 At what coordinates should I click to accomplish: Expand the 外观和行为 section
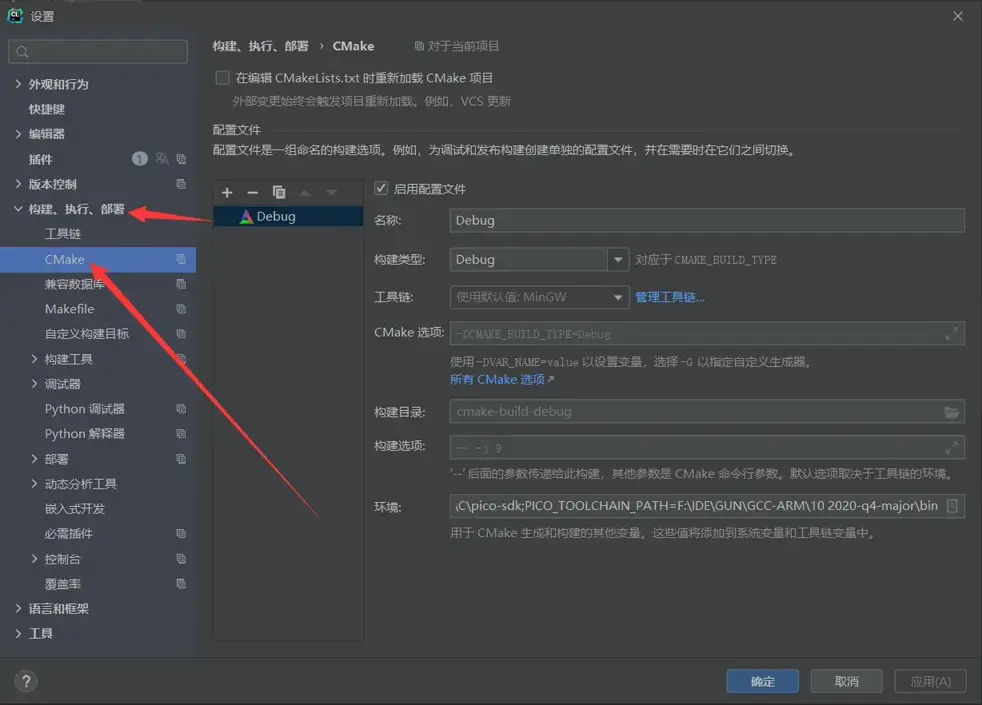17,84
